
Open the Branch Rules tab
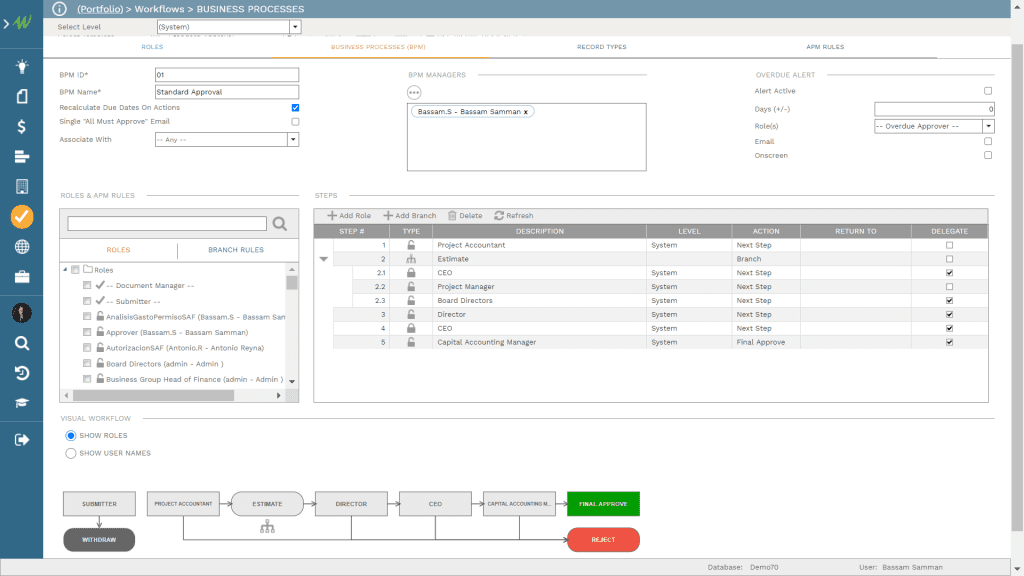coord(236,250)
